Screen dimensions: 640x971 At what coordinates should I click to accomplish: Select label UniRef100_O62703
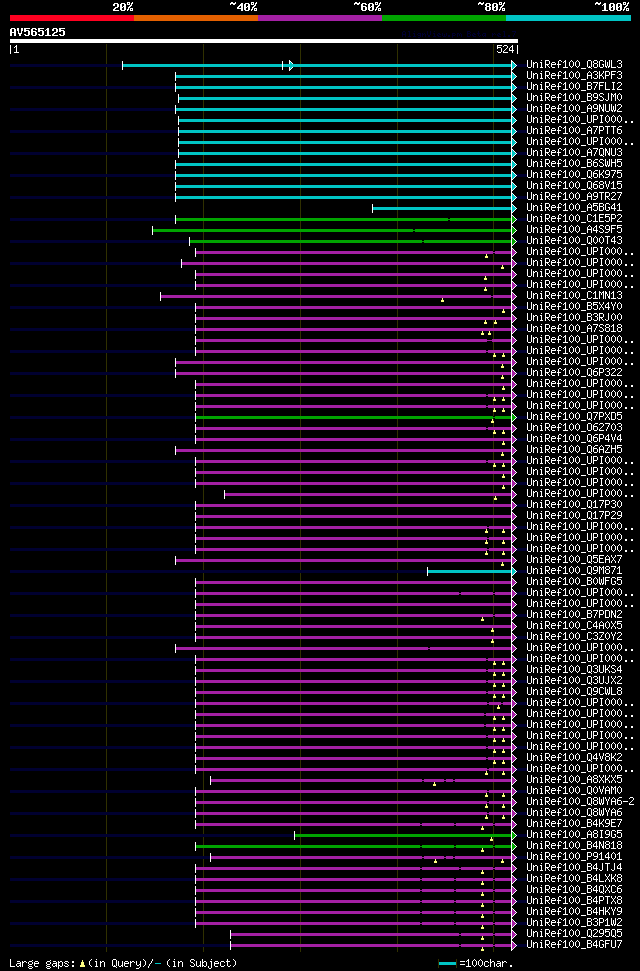(574, 428)
